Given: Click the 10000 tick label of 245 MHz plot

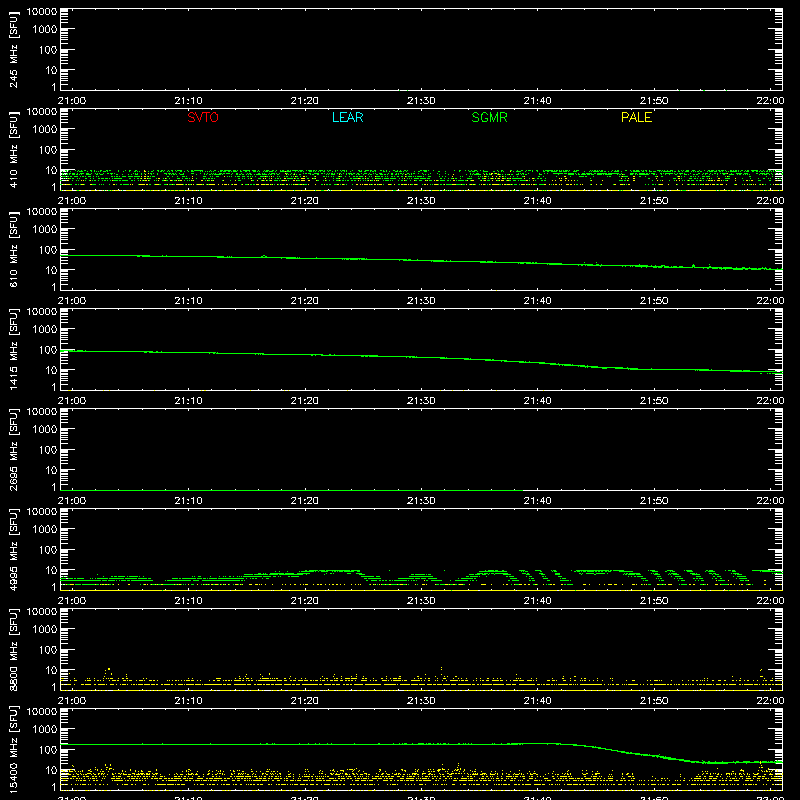Looking at the screenshot, I should [x=42, y=11].
